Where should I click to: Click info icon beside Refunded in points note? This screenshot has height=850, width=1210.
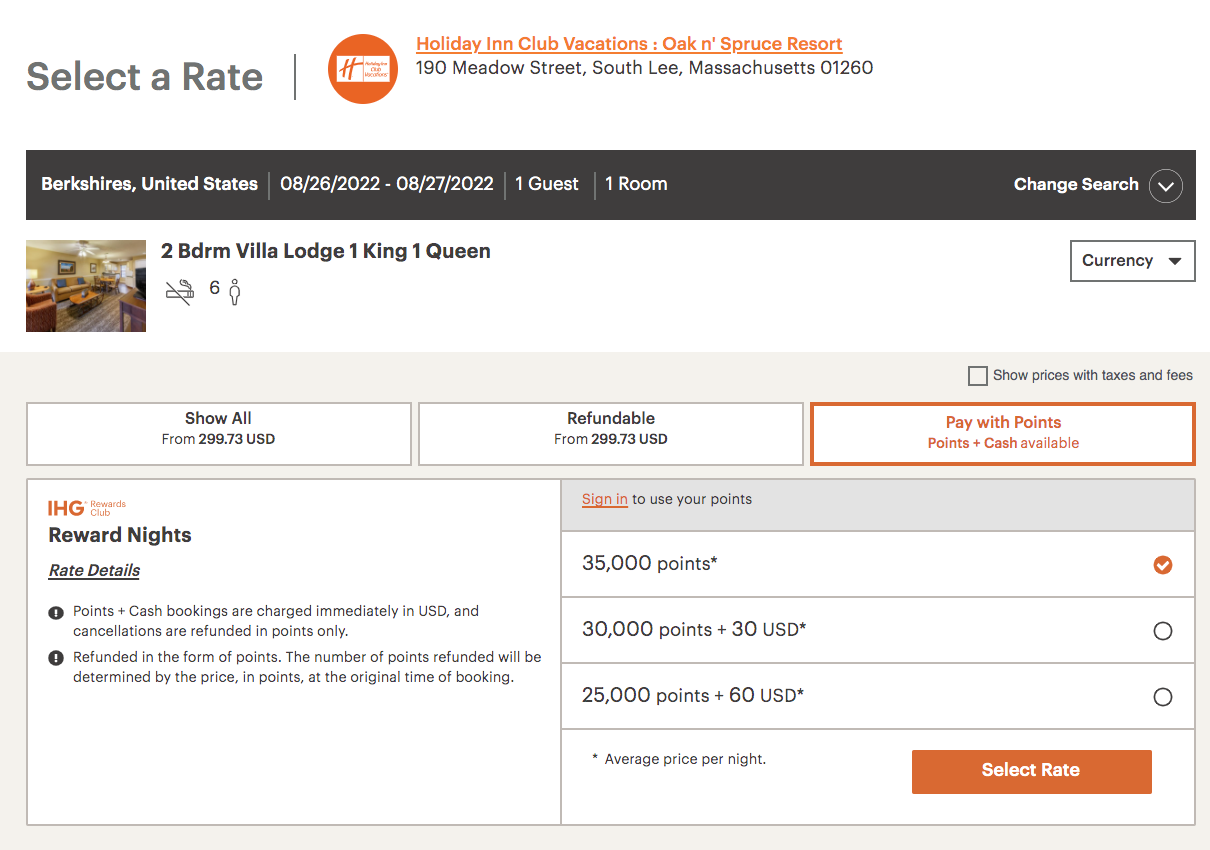coord(56,658)
